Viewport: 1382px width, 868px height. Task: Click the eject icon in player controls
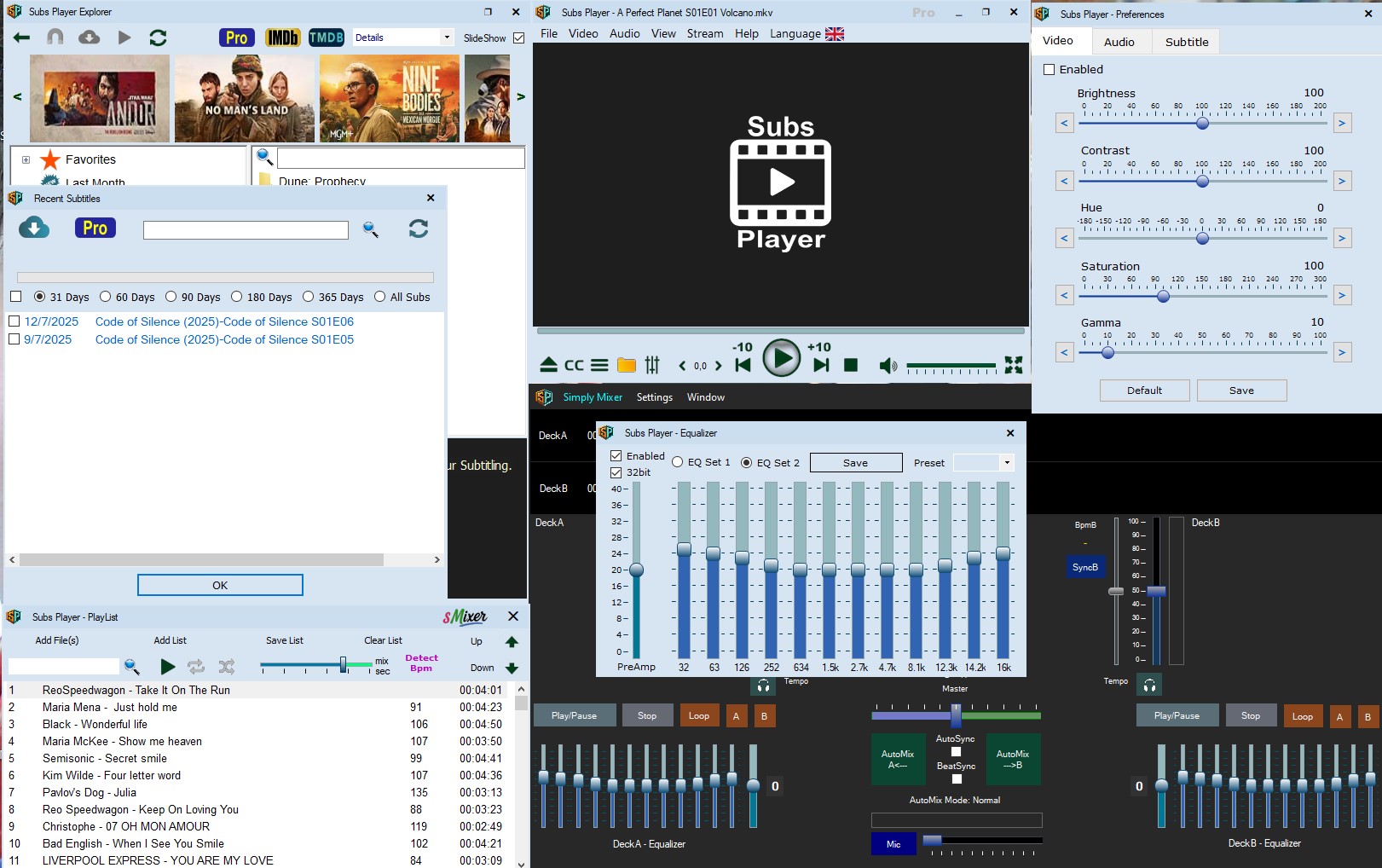[x=548, y=365]
